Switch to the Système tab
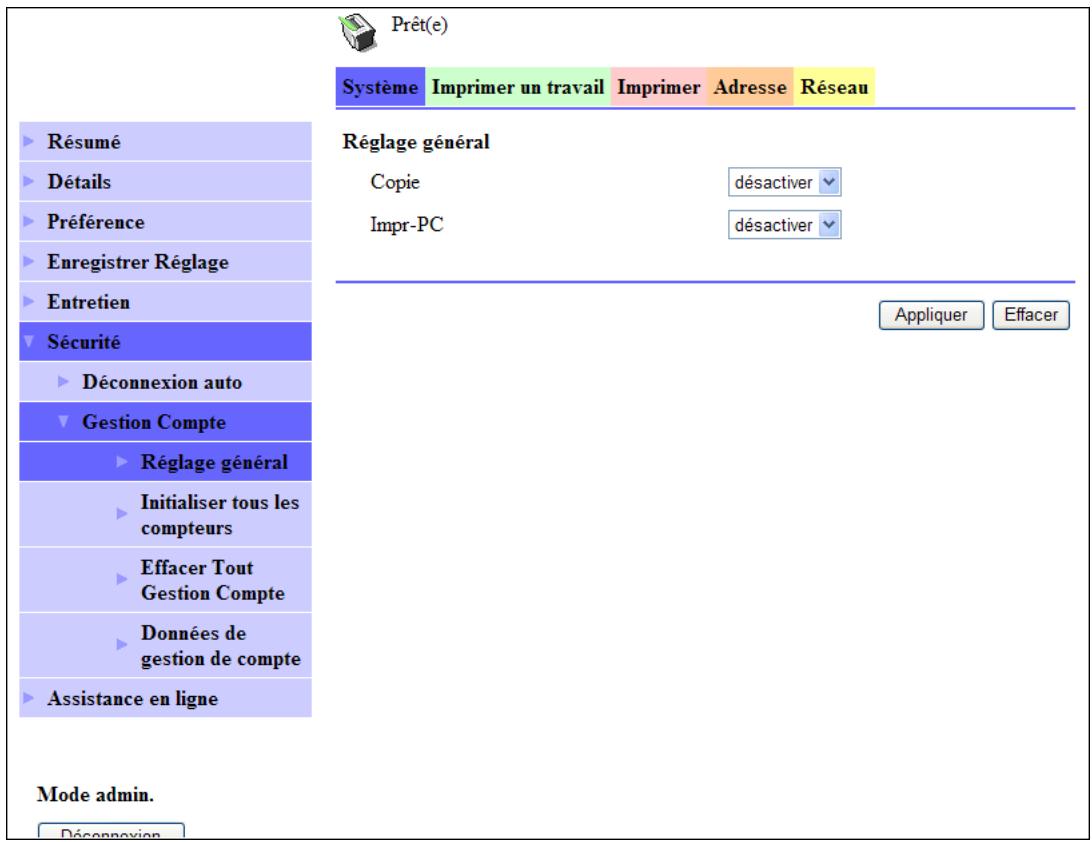This screenshot has width=1092, height=842. (380, 87)
